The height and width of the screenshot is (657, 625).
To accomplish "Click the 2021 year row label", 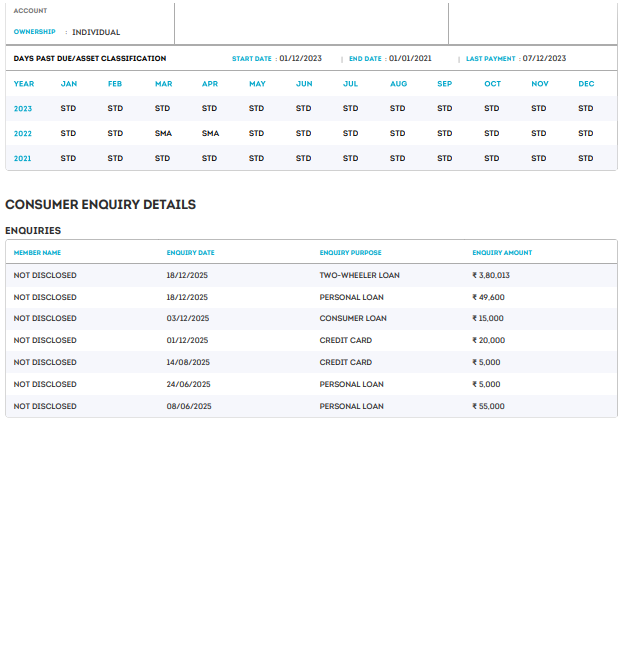I will [24, 158].
